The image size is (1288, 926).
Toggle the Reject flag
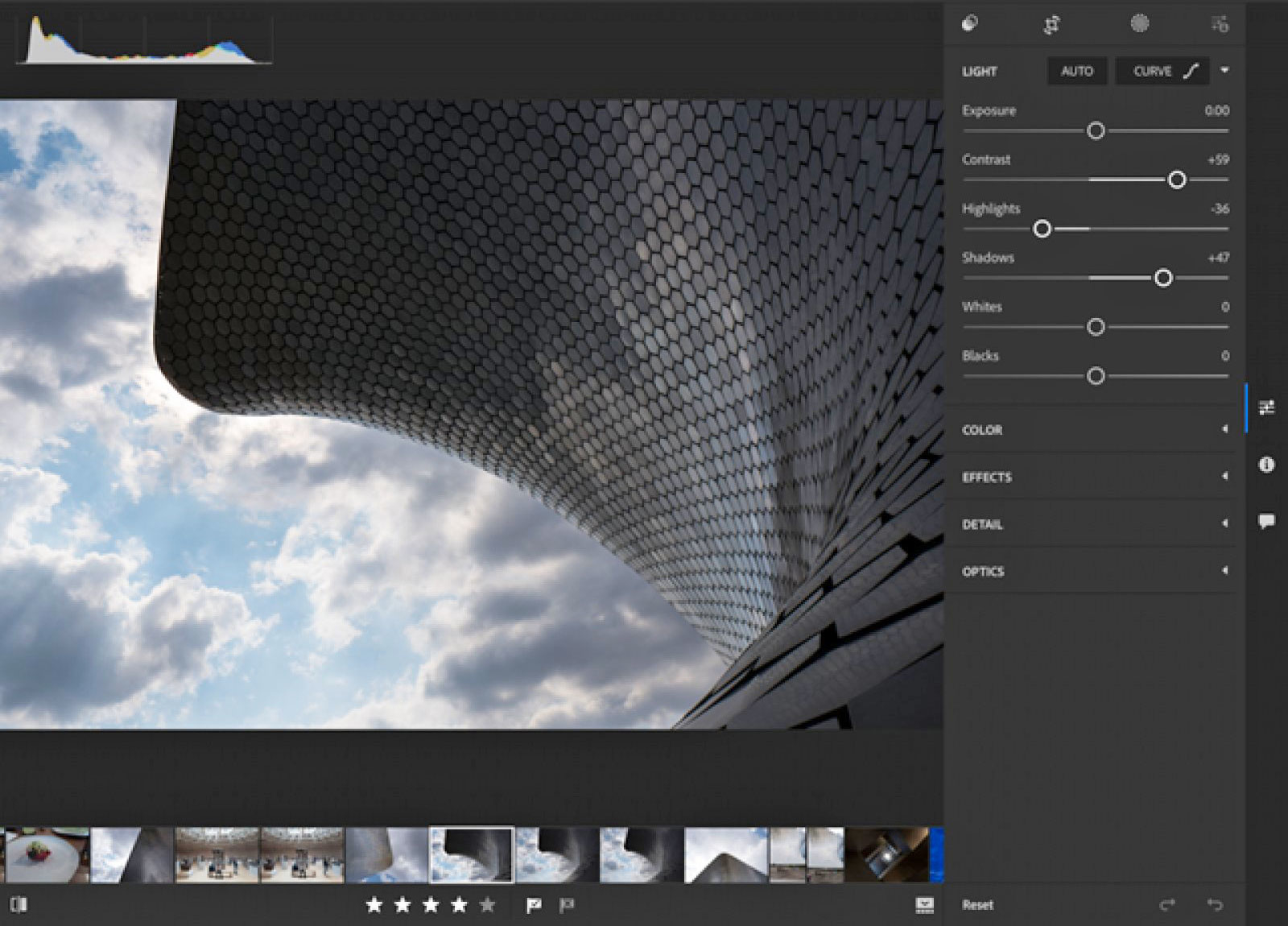pos(567,906)
